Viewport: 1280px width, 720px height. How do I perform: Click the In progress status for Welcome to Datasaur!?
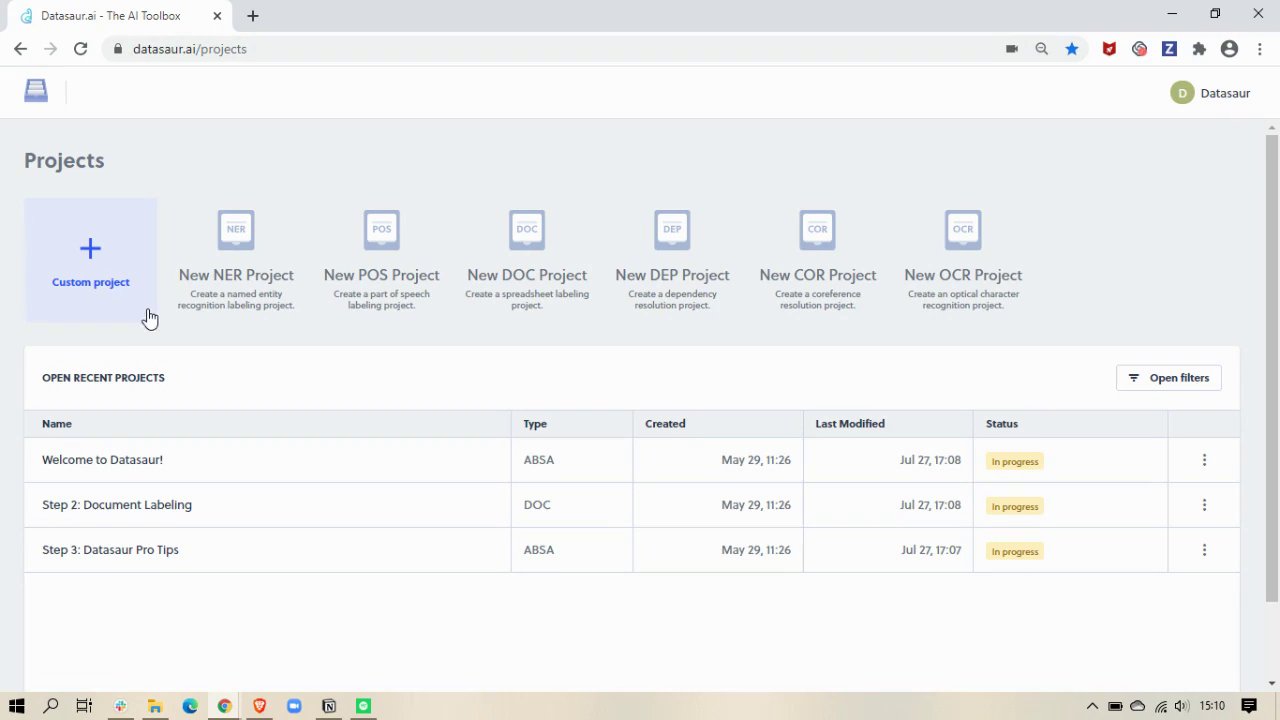tap(1015, 461)
